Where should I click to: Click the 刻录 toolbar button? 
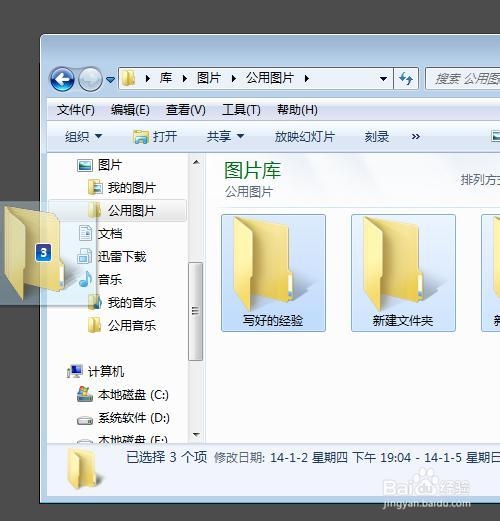[x=377, y=137]
